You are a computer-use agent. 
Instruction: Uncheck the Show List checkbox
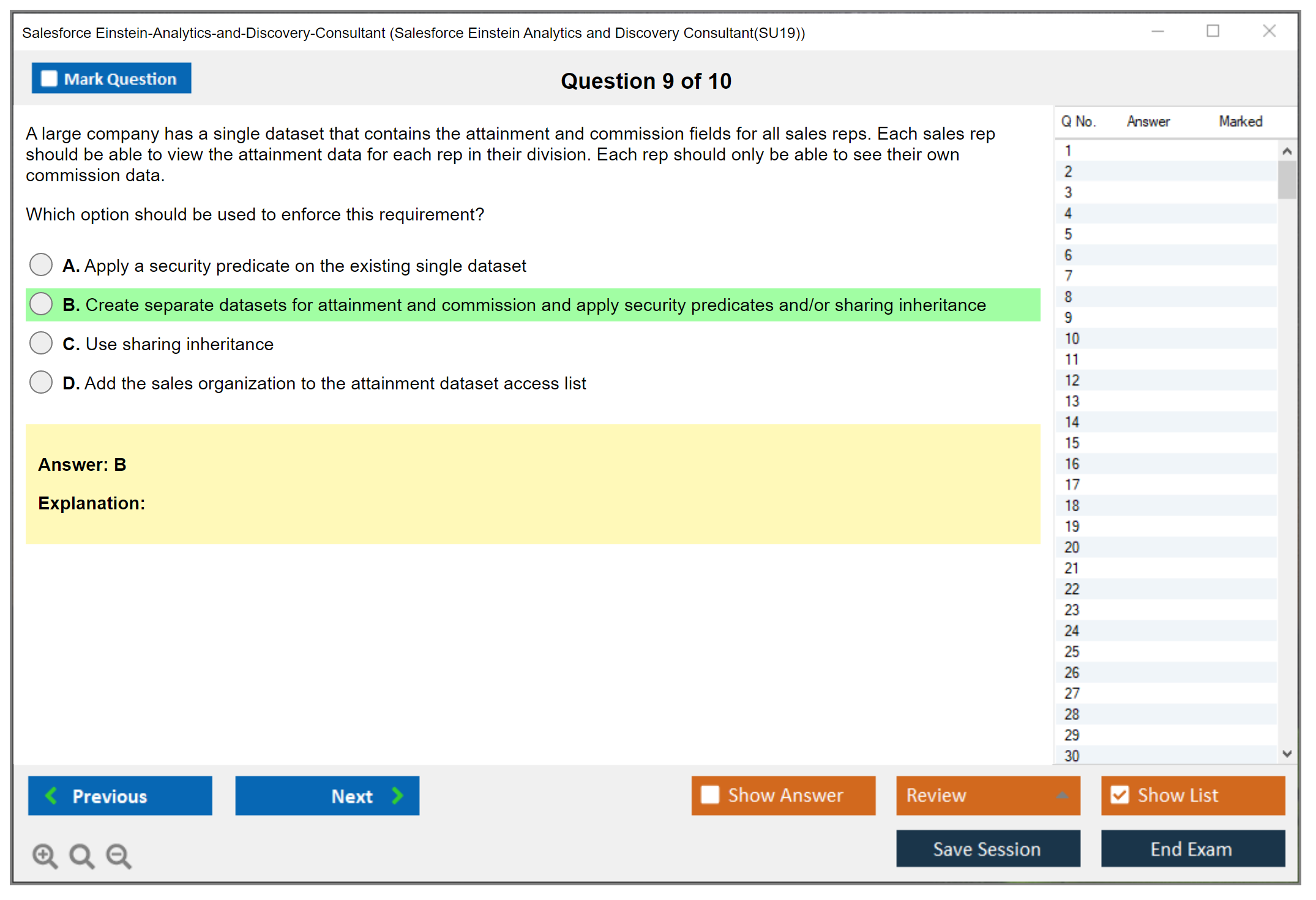pyautogui.click(x=1120, y=795)
